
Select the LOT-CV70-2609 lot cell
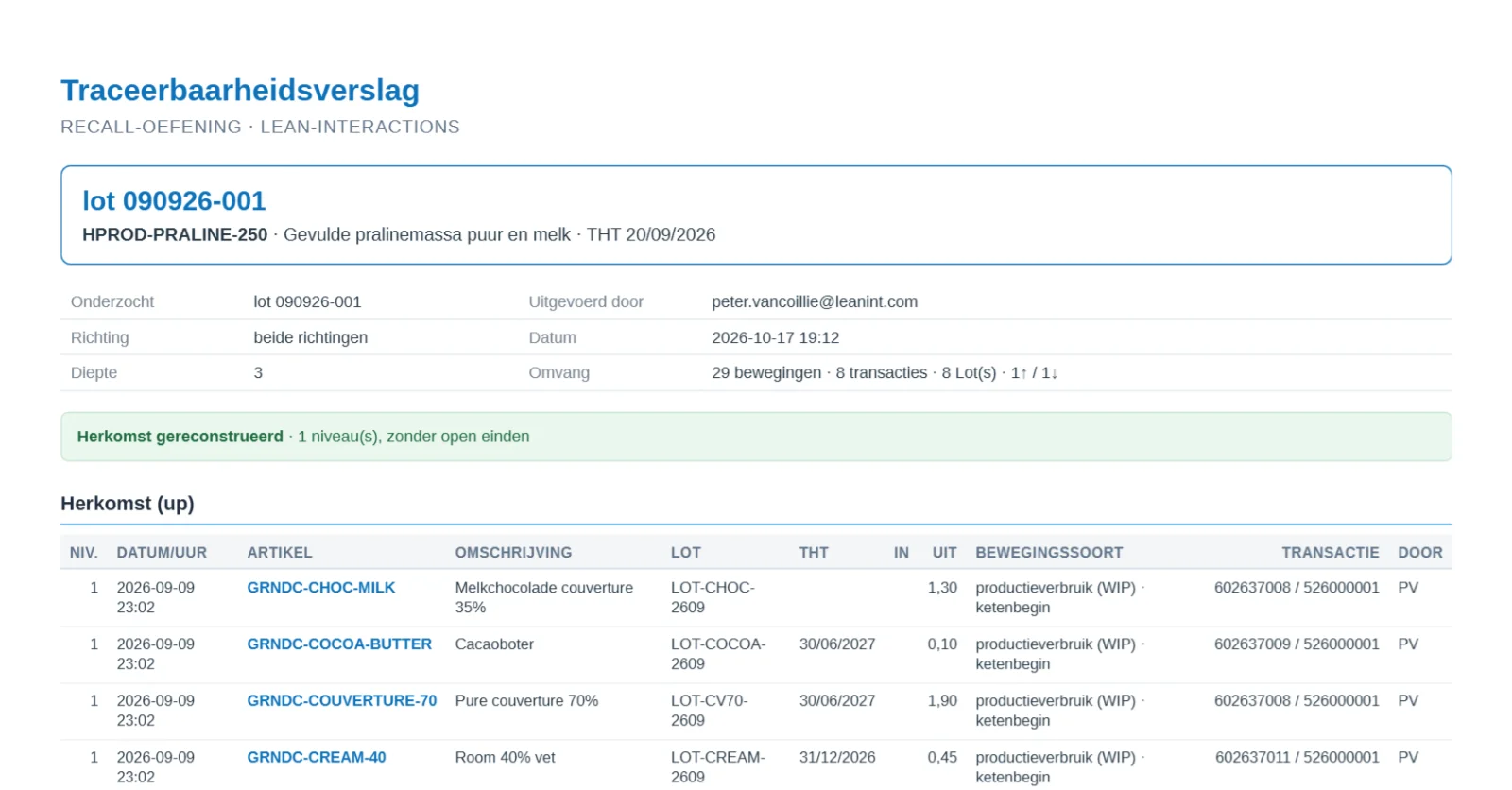pyautogui.click(x=709, y=711)
